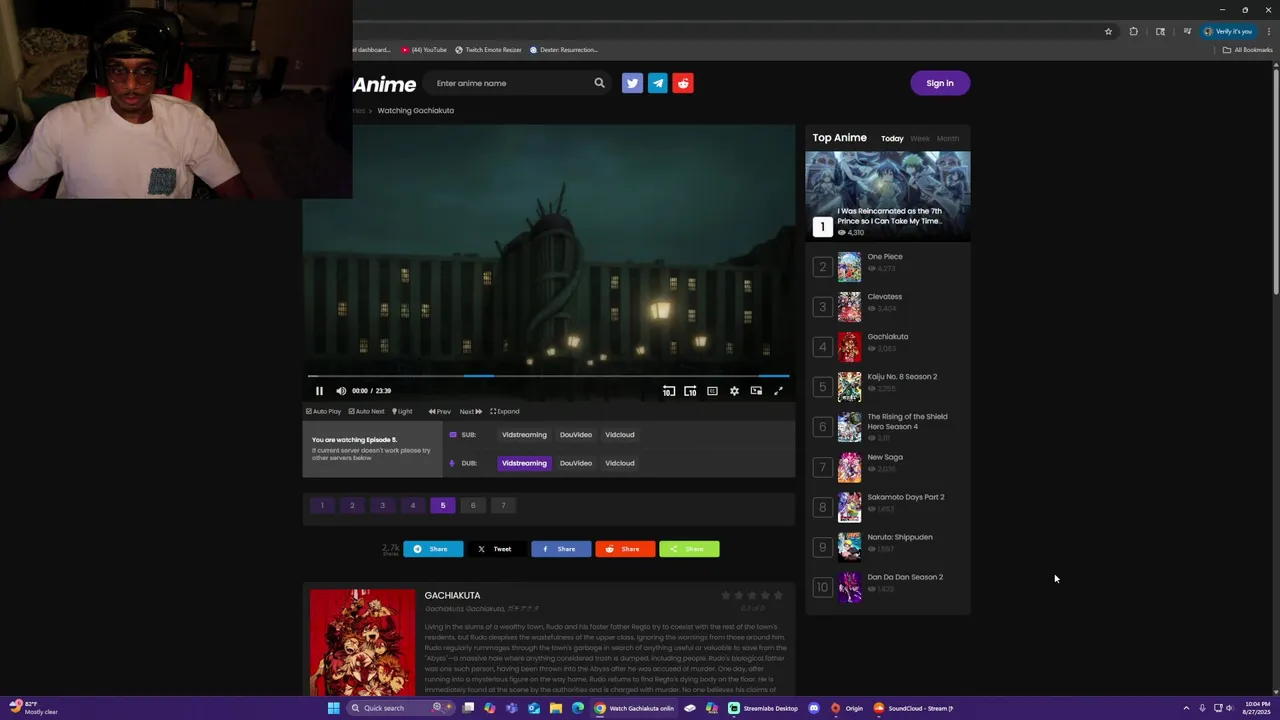This screenshot has height=720, width=1280.
Task: Open the Twitter social icon
Action: coord(632,83)
